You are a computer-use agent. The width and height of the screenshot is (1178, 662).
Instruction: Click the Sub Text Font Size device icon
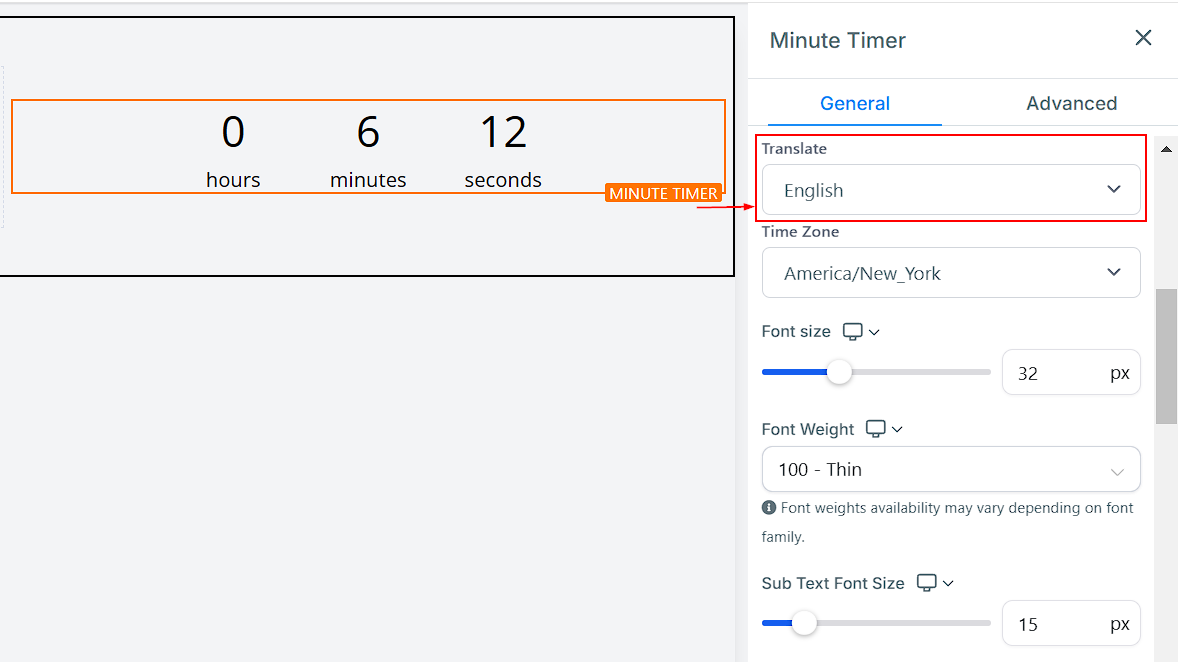click(927, 583)
